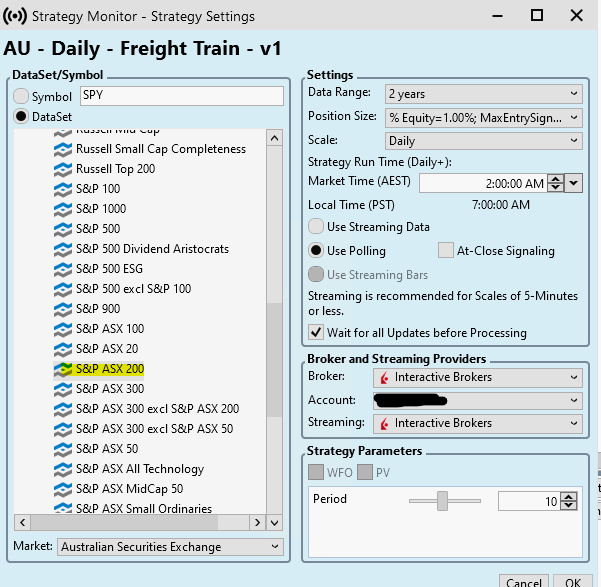
Task: Click the S&P 1000 dataset icon
Action: pos(62,209)
